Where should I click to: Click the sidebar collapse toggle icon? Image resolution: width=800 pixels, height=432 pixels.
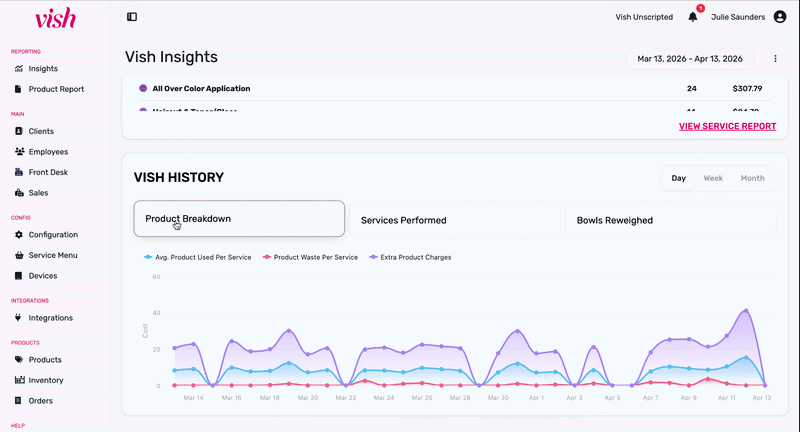point(132,17)
